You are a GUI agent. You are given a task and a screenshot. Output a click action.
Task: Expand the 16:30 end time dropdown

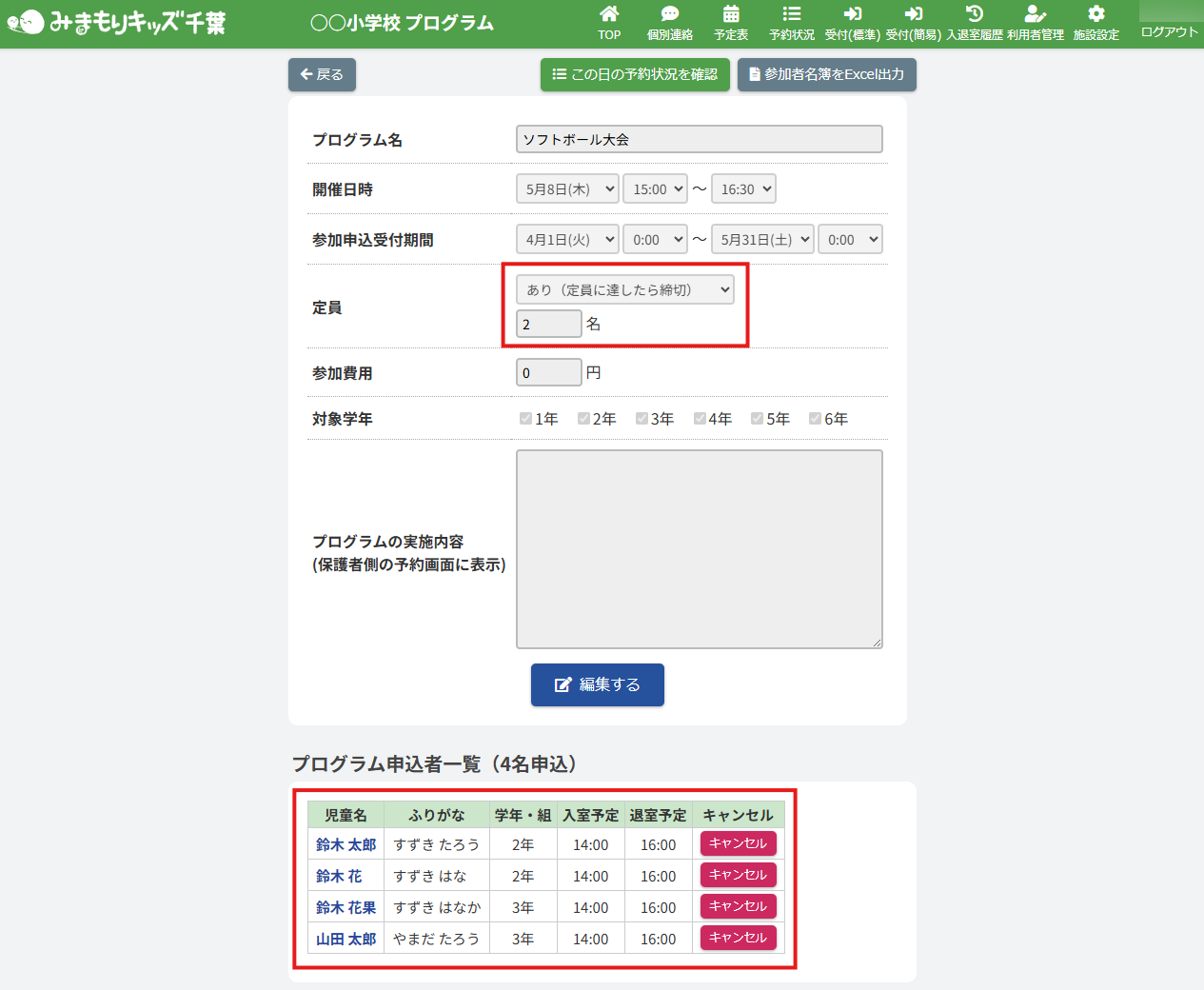pos(743,189)
